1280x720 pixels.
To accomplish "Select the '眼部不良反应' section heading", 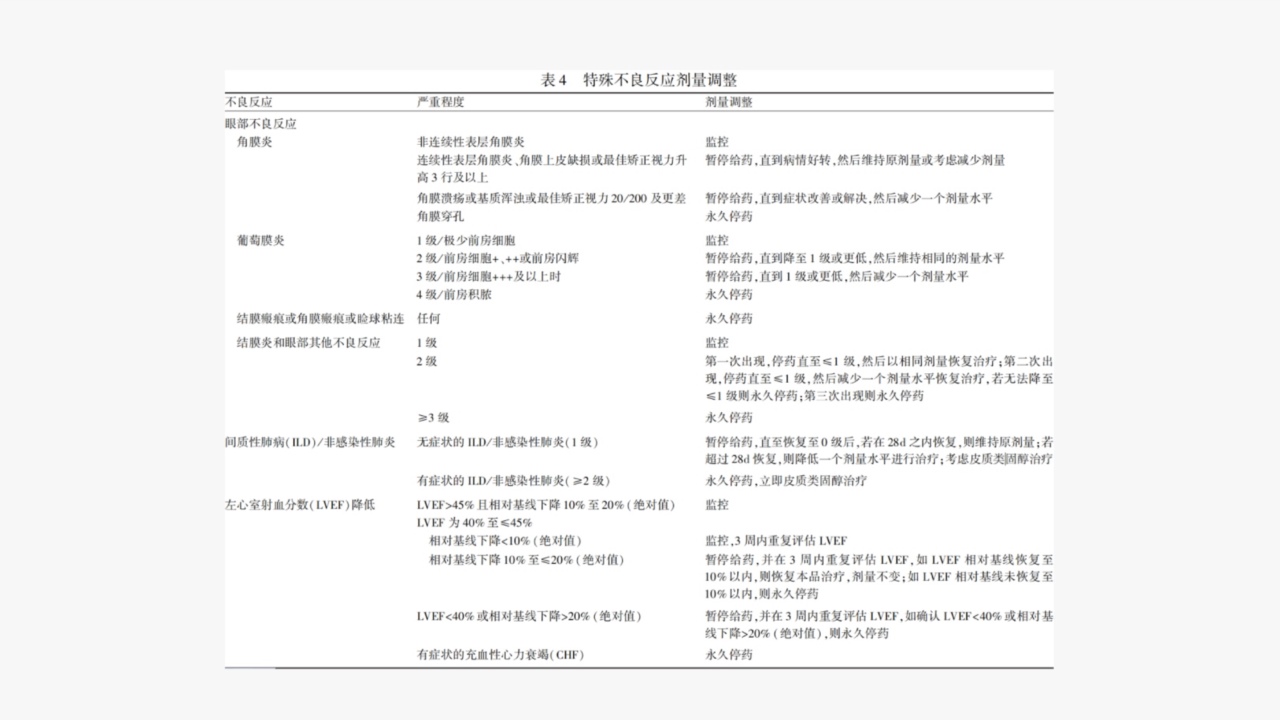I will coord(261,125).
